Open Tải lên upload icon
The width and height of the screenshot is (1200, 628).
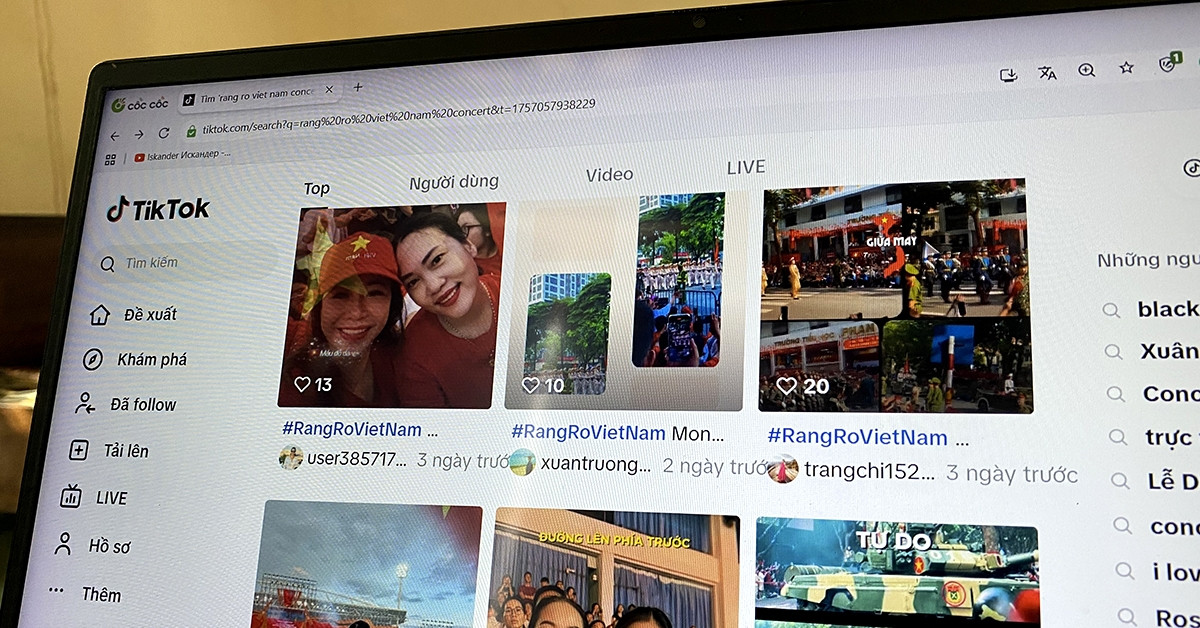point(77,451)
